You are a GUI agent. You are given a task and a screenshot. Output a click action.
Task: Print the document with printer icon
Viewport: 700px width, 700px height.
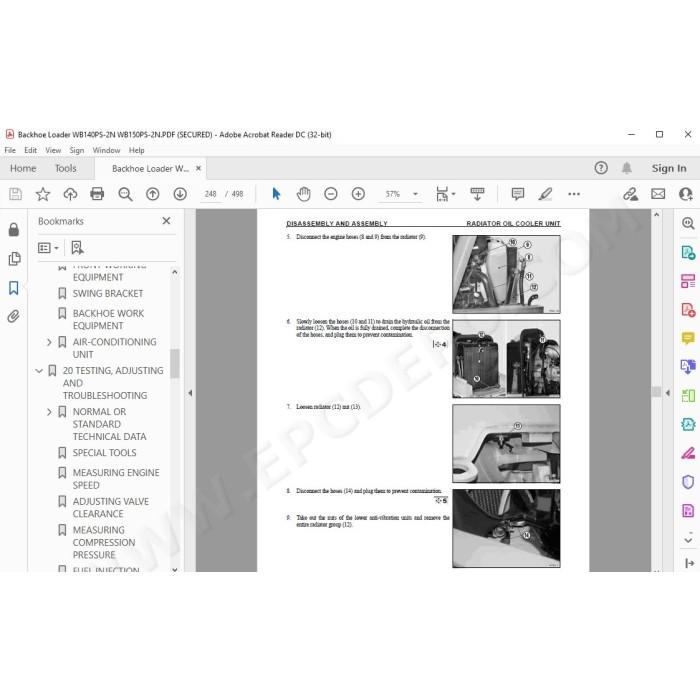tap(97, 194)
